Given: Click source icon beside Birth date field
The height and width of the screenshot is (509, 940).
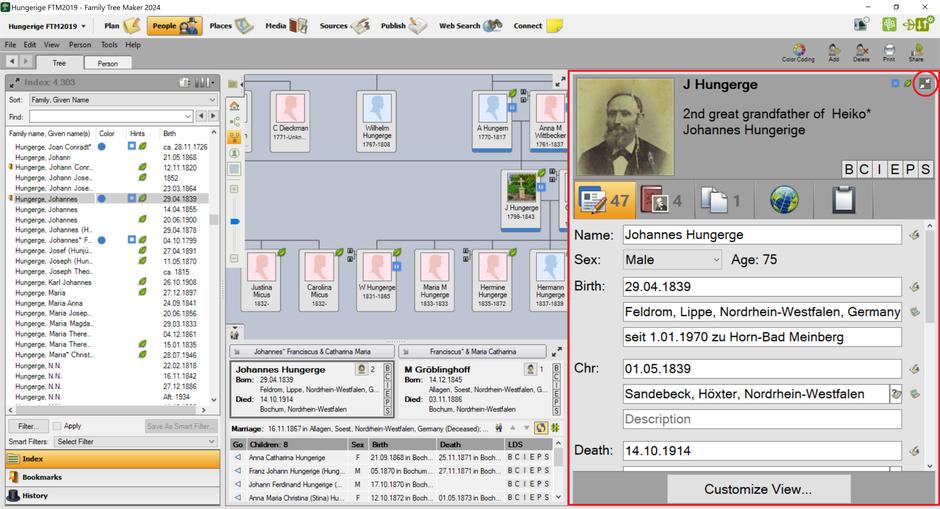Looking at the screenshot, I should pyautogui.click(x=914, y=287).
